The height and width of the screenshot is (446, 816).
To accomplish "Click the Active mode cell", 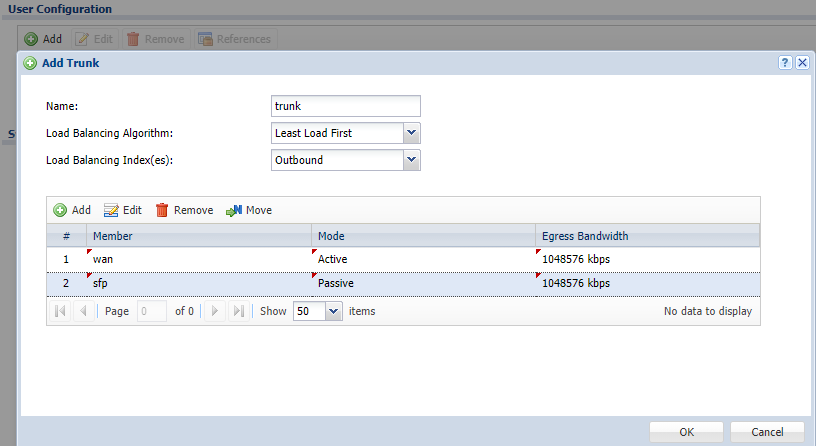I will pyautogui.click(x=423, y=259).
